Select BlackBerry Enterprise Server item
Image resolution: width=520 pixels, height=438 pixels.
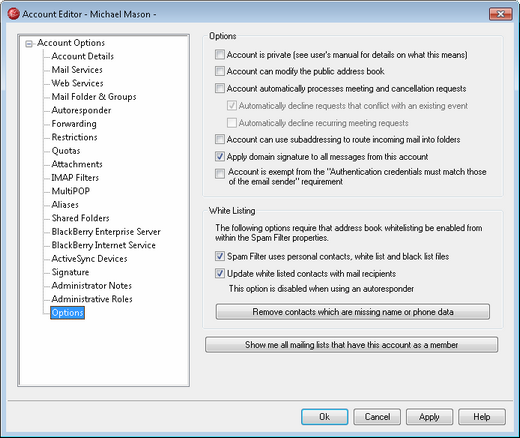[x=106, y=231]
